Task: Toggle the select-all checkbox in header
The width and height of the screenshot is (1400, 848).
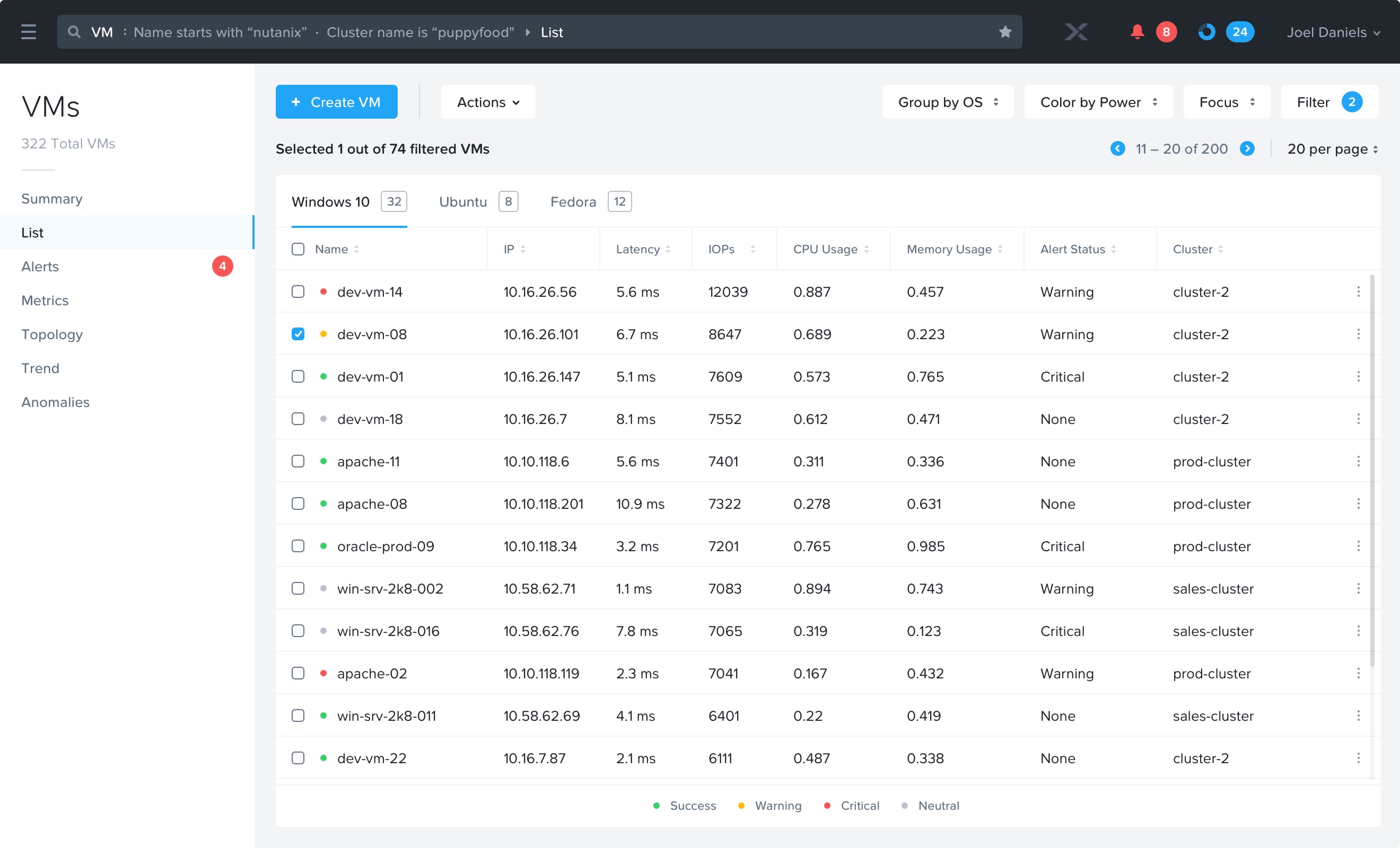Action: click(297, 249)
